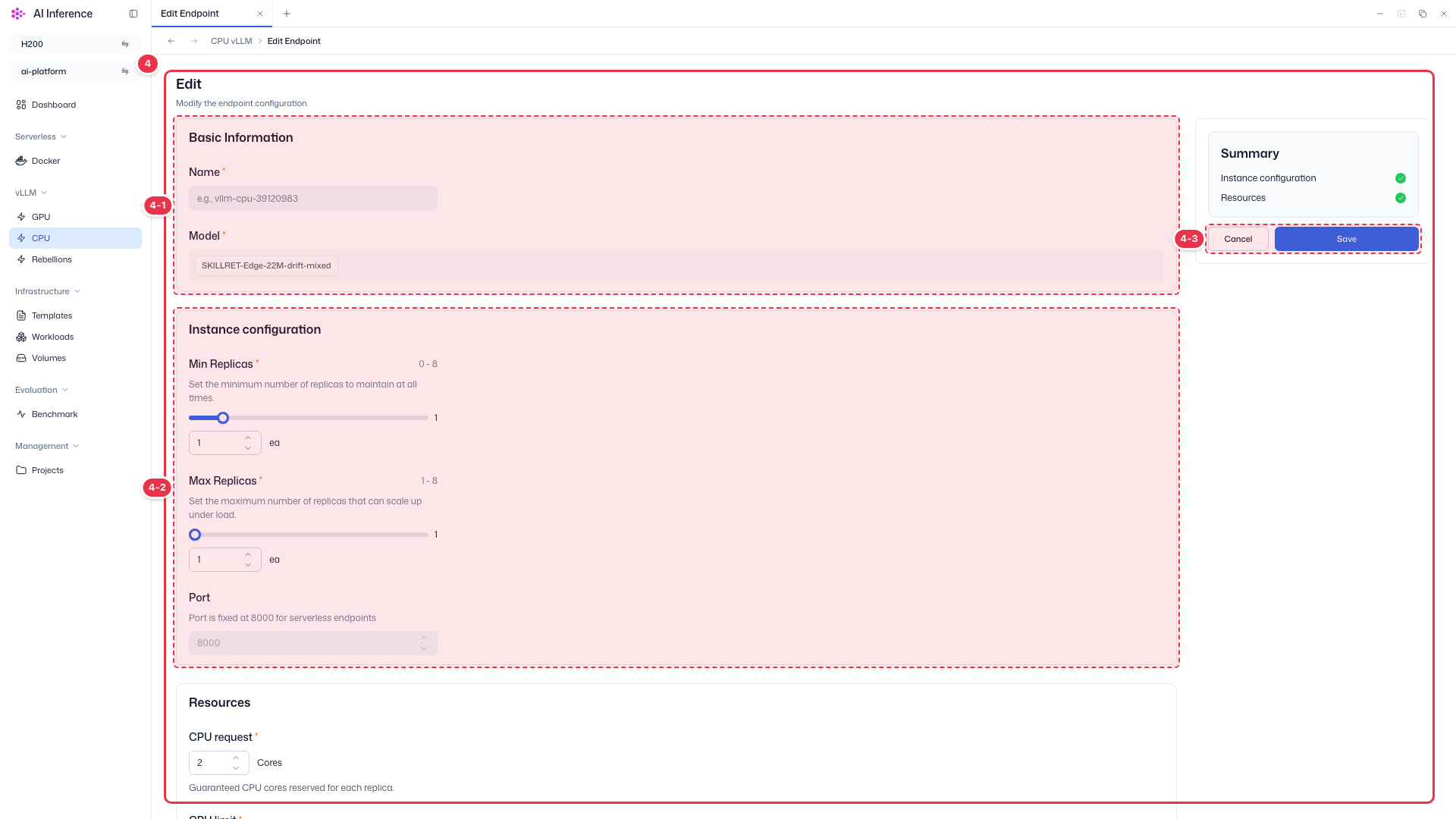This screenshot has width=1456, height=819.
Task: Click the Max Replicas number field
Action: [x=225, y=560]
